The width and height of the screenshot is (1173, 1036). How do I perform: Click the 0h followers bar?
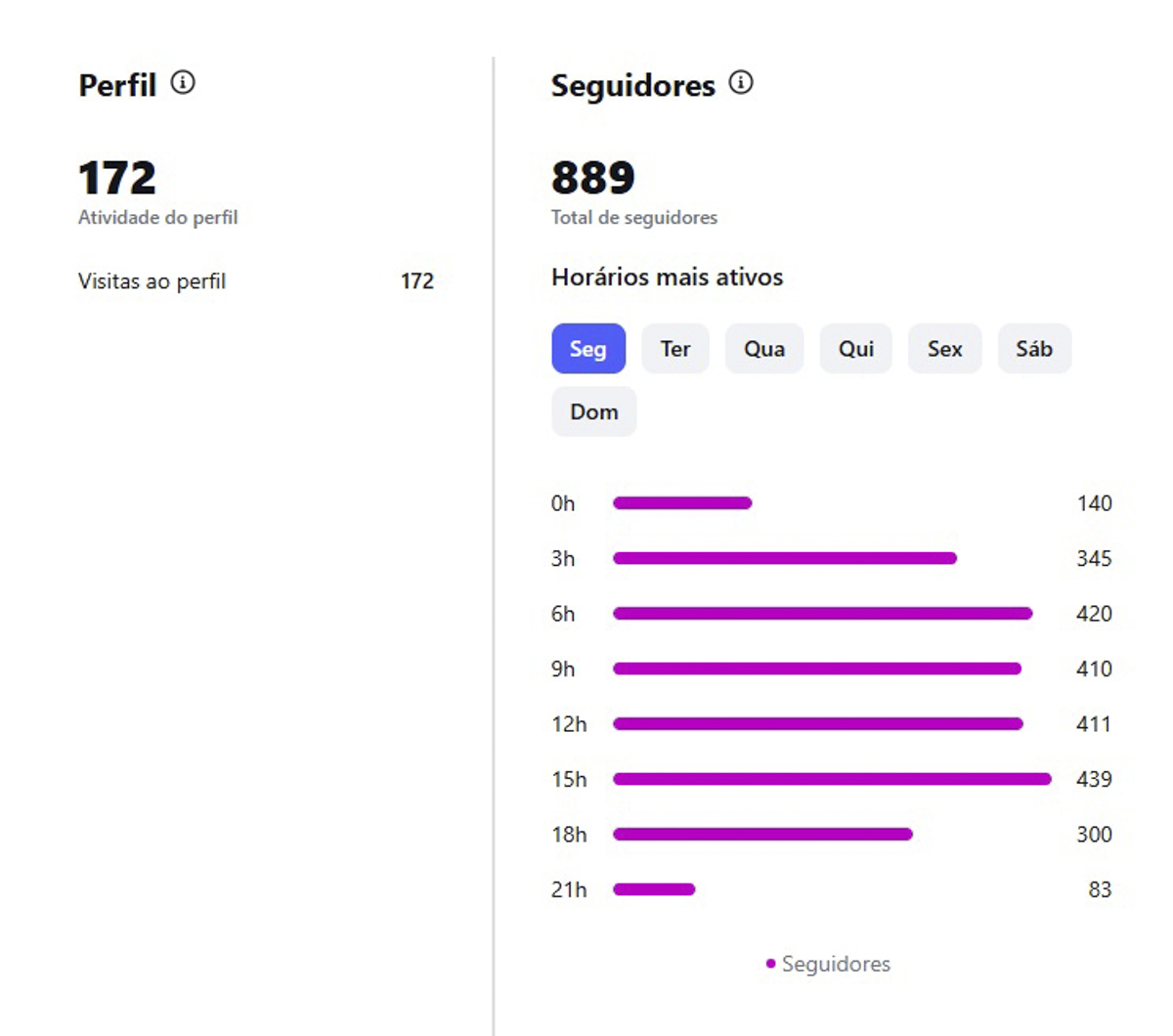coord(682,503)
